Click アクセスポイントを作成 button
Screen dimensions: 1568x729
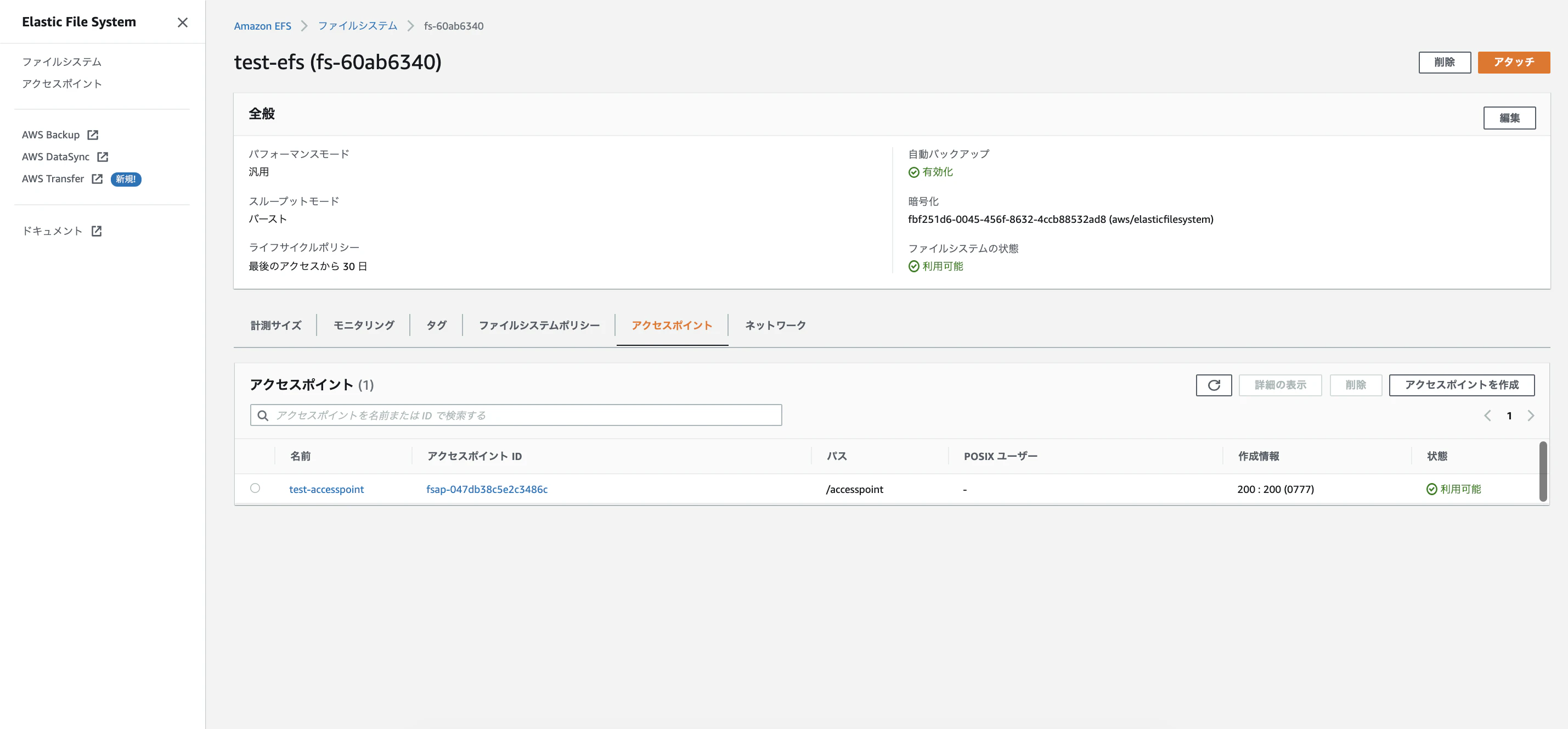click(x=1461, y=385)
